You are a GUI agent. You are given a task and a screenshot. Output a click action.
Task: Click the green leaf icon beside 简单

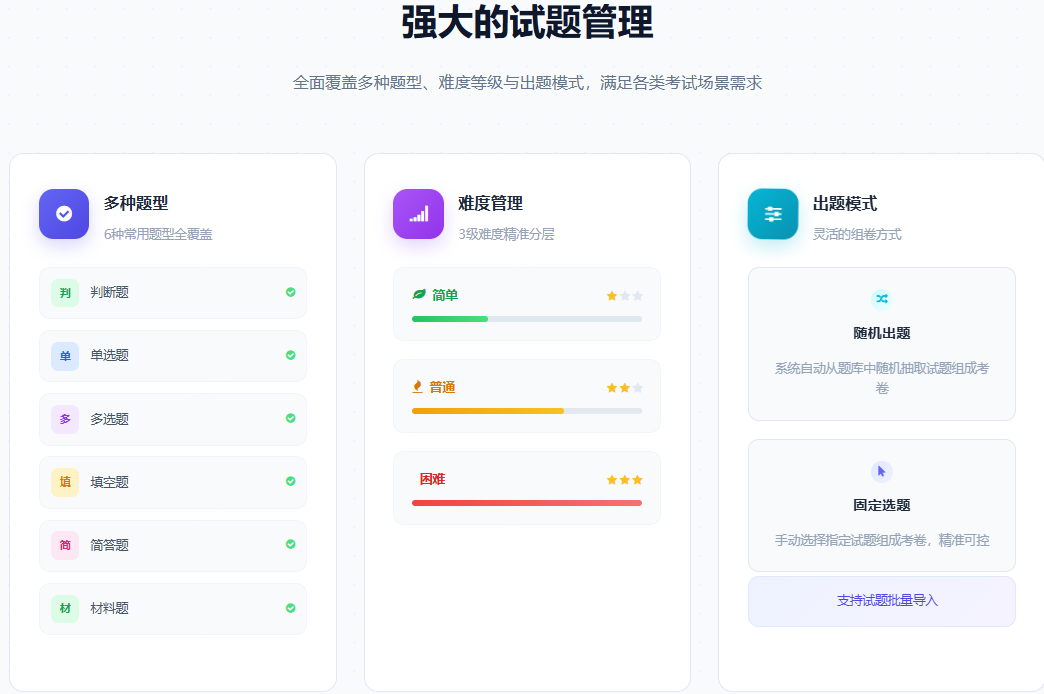tap(419, 295)
